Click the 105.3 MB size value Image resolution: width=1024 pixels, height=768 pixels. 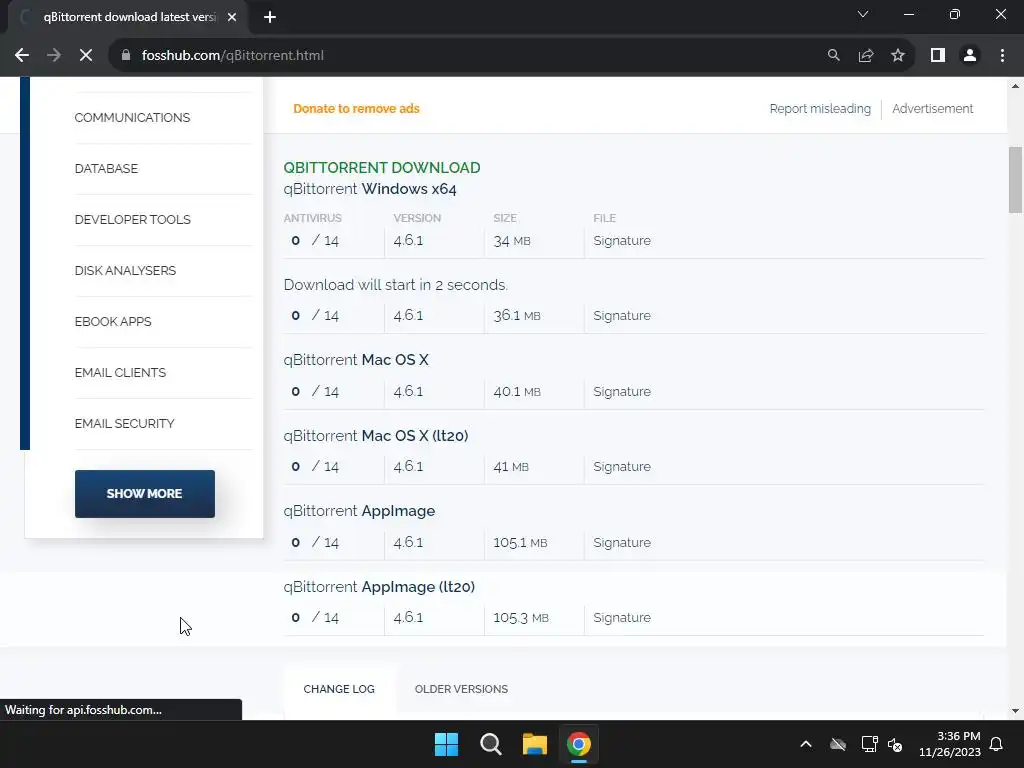(x=520, y=617)
